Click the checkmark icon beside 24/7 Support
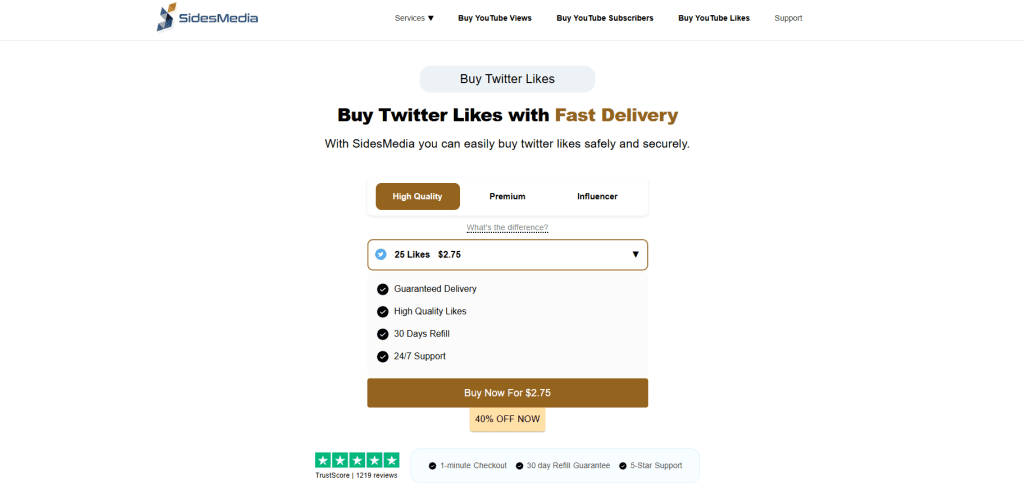The image size is (1024, 485). pos(383,356)
